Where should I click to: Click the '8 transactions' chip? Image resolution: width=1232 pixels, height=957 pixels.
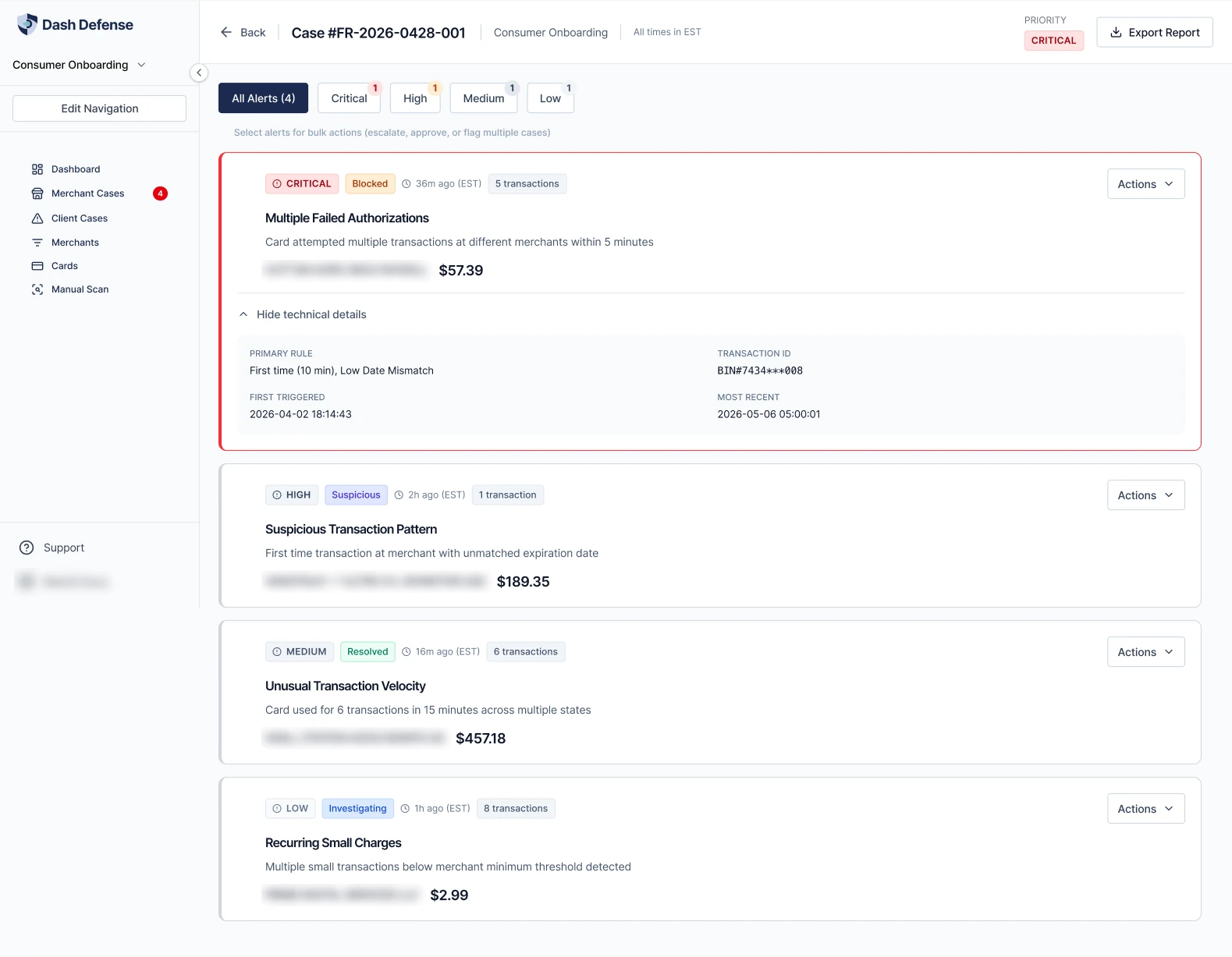pos(515,809)
